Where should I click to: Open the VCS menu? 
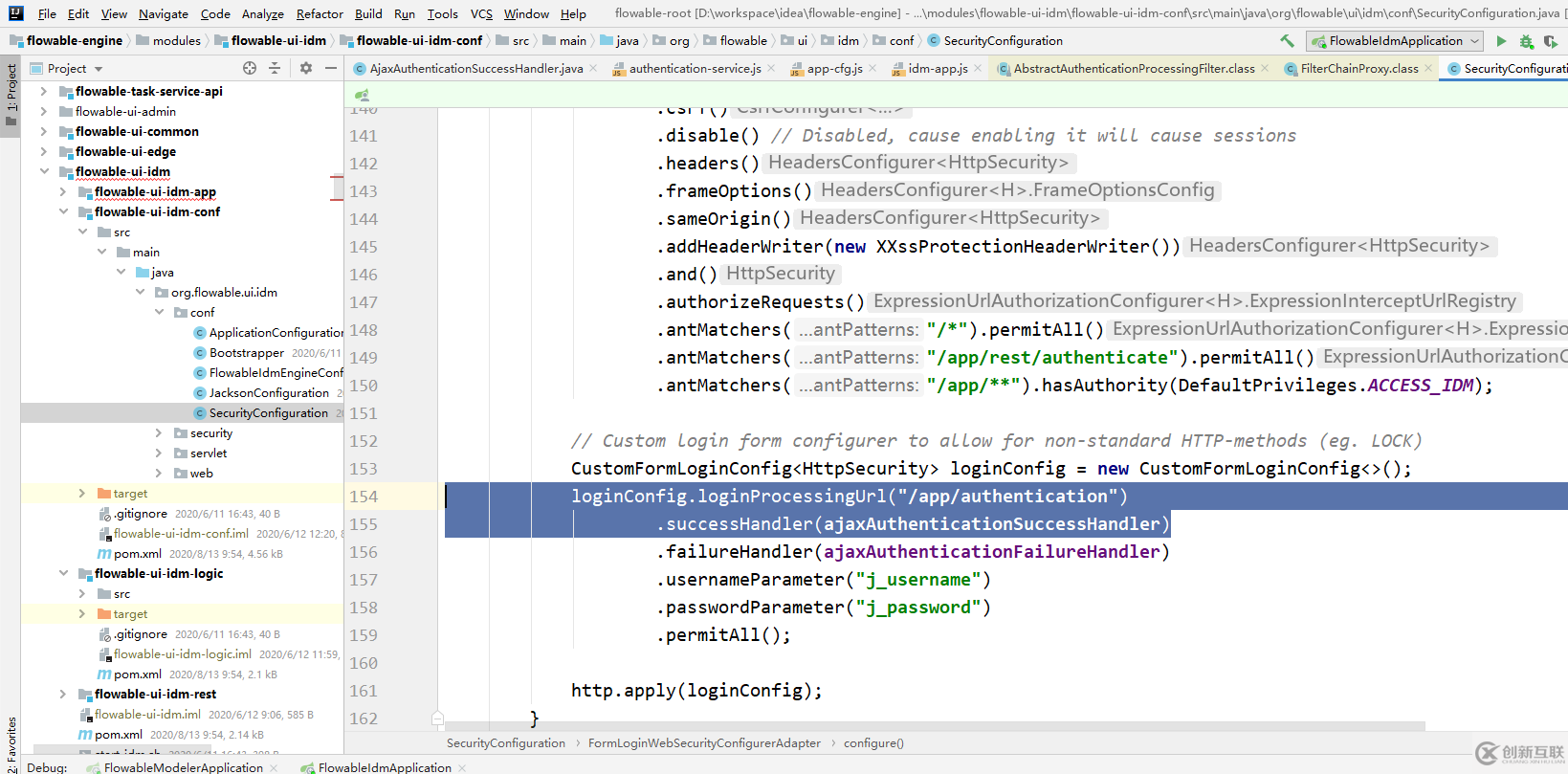tap(482, 13)
